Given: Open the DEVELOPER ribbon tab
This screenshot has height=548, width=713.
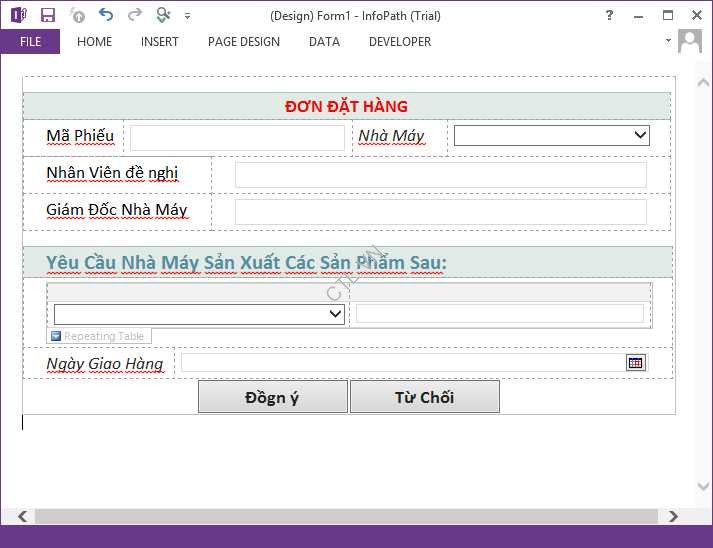Looking at the screenshot, I should pos(399,42).
